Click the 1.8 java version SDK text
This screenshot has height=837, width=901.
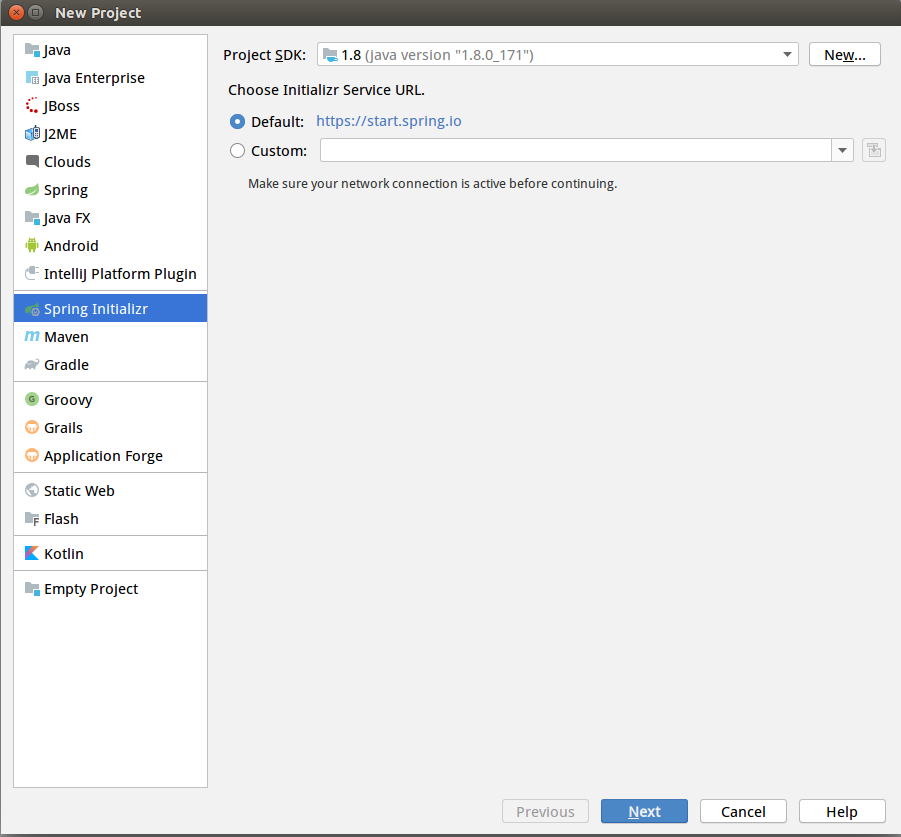point(437,55)
